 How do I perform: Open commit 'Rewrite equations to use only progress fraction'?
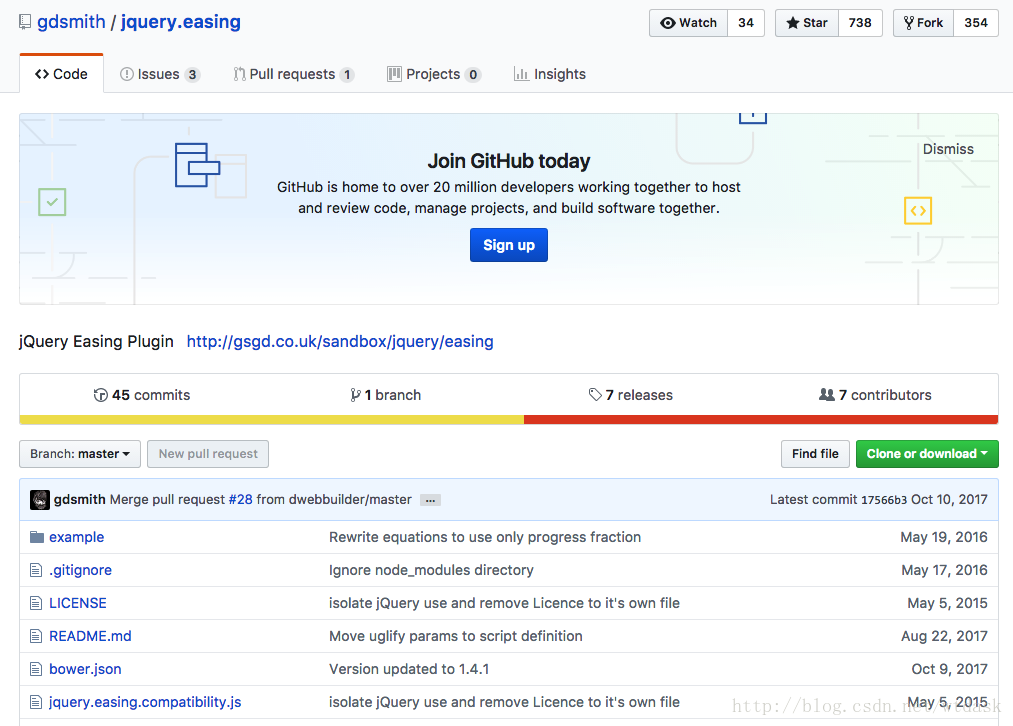[485, 537]
